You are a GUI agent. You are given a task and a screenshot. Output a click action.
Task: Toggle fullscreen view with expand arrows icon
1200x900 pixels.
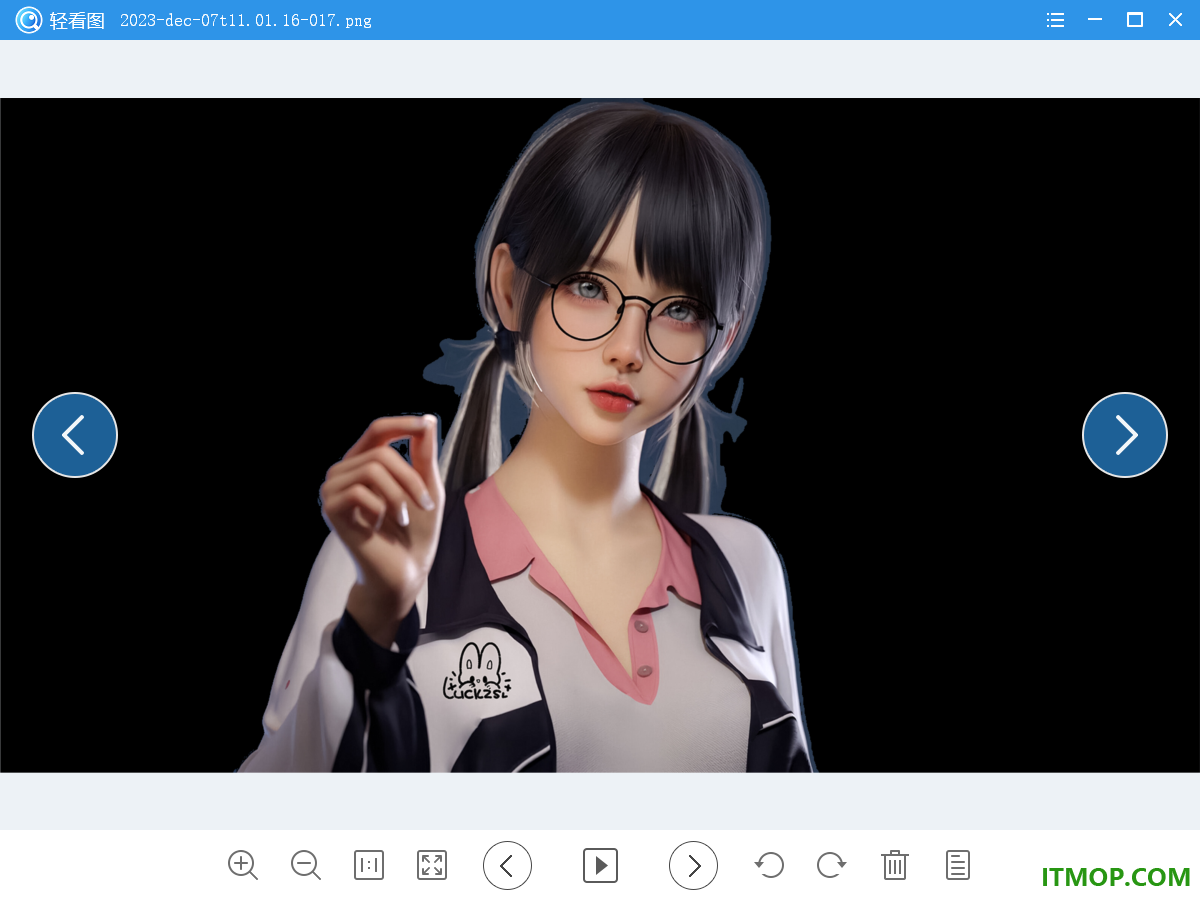432,865
